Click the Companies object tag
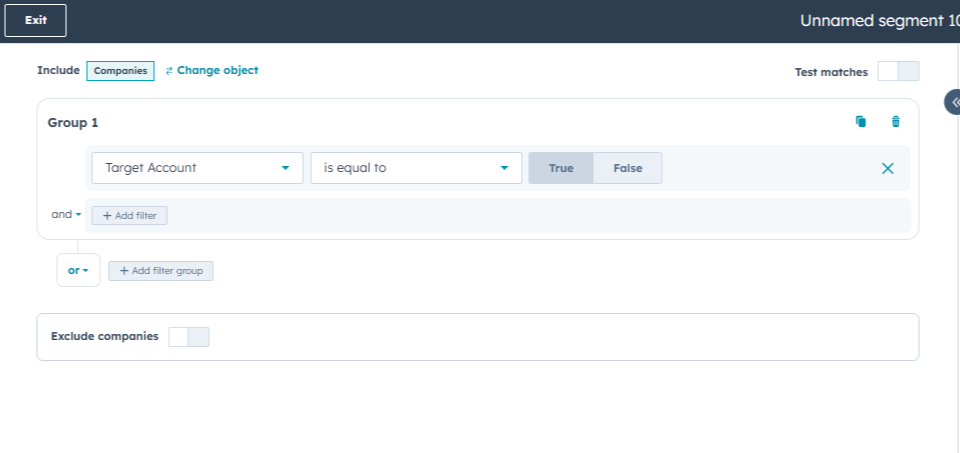The width and height of the screenshot is (960, 453). tap(120, 71)
